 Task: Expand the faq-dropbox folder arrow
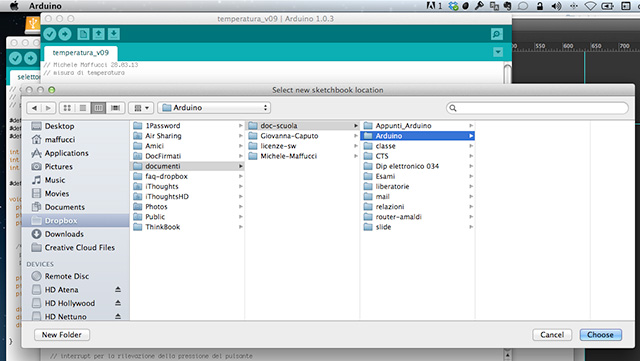click(241, 176)
